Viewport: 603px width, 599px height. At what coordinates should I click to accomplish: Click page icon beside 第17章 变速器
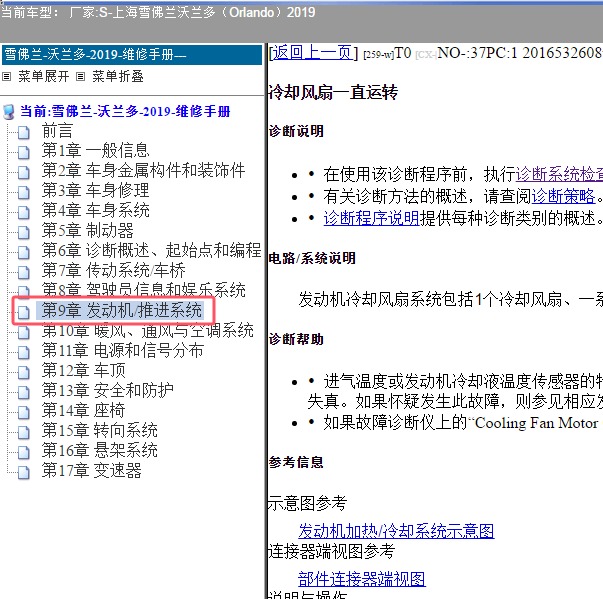click(x=24, y=472)
